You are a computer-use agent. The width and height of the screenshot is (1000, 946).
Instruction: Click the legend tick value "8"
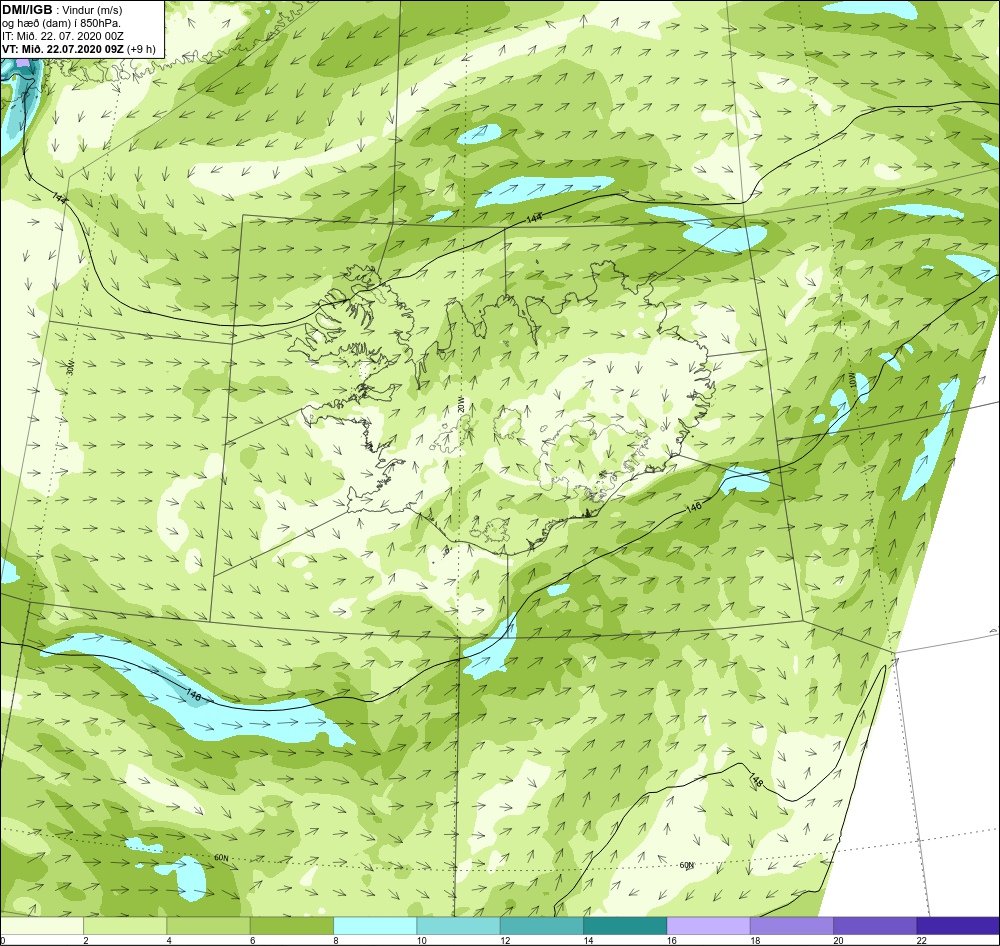coord(335,940)
